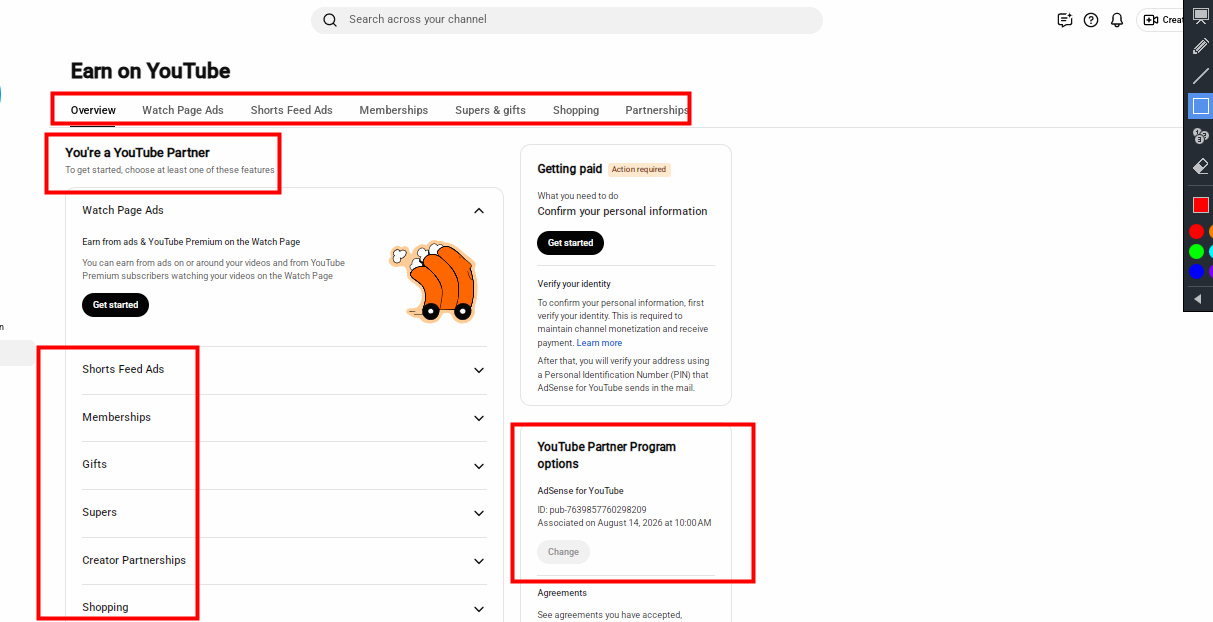Click Get started under Watch Page Ads
This screenshot has width=1213, height=622.
[115, 305]
